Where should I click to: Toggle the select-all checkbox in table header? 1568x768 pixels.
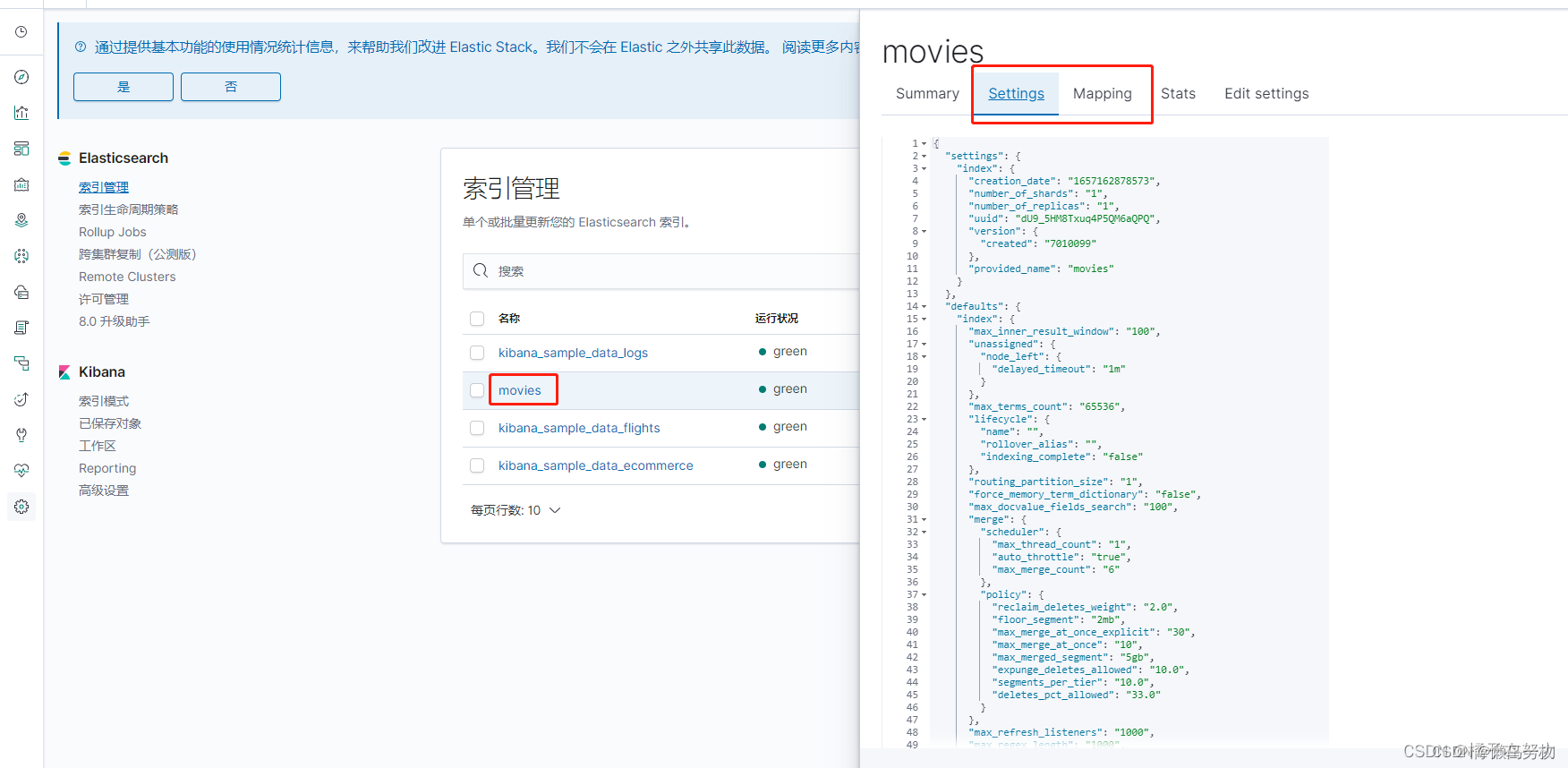tap(477, 319)
